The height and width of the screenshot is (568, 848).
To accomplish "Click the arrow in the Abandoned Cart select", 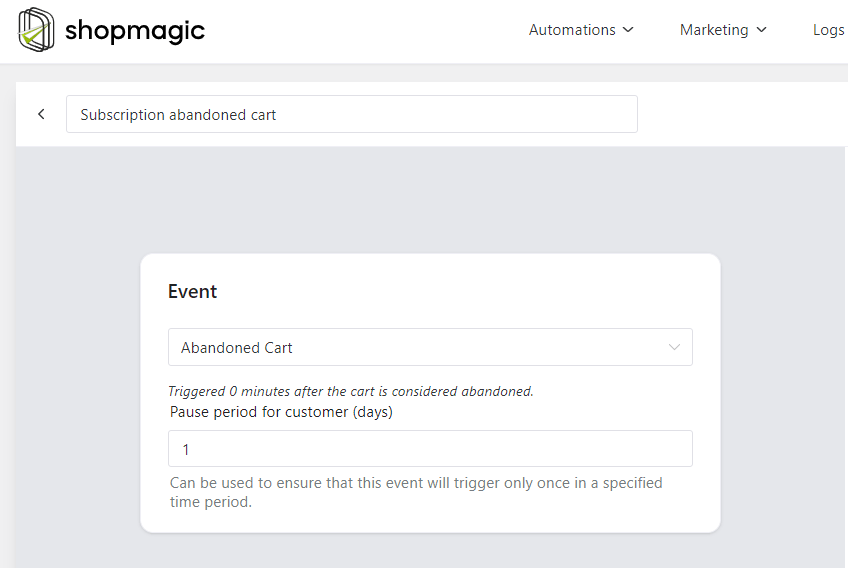I will [x=674, y=347].
